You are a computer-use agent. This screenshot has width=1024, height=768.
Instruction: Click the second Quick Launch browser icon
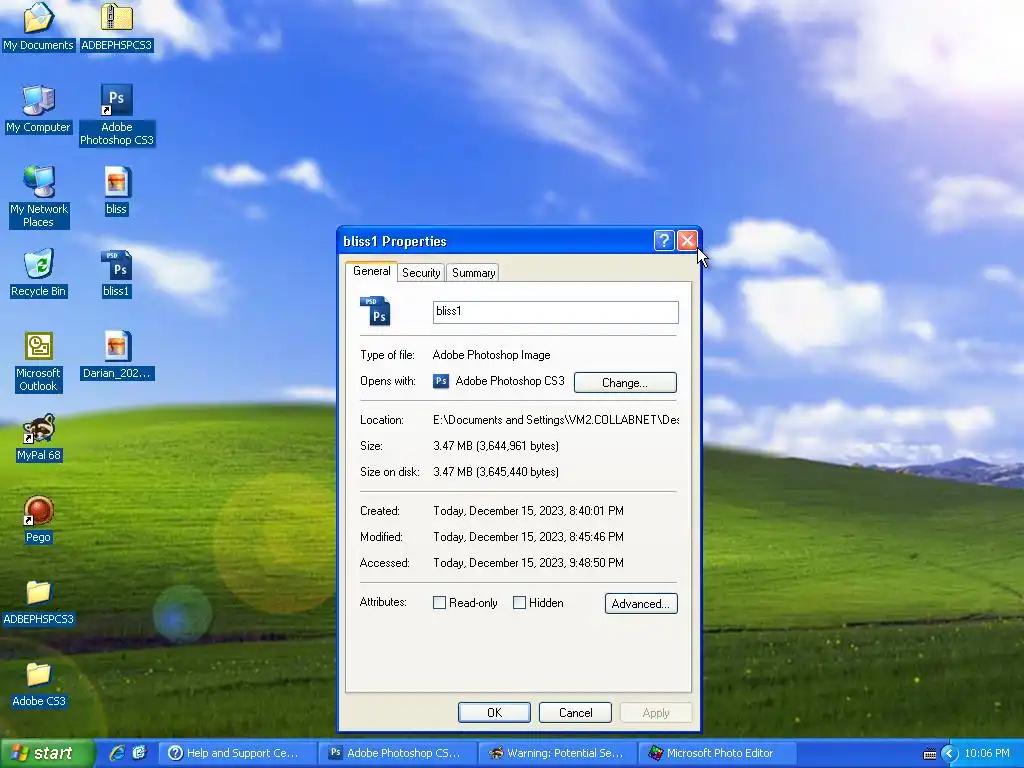click(x=140, y=753)
